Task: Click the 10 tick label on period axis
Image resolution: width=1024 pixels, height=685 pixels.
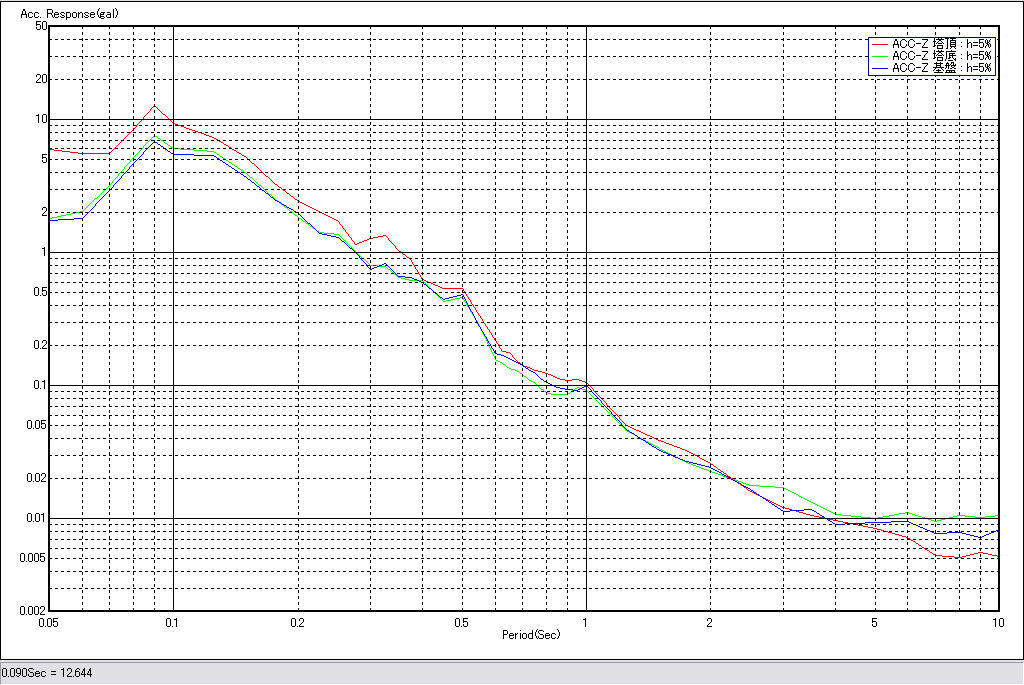Action: pos(996,622)
